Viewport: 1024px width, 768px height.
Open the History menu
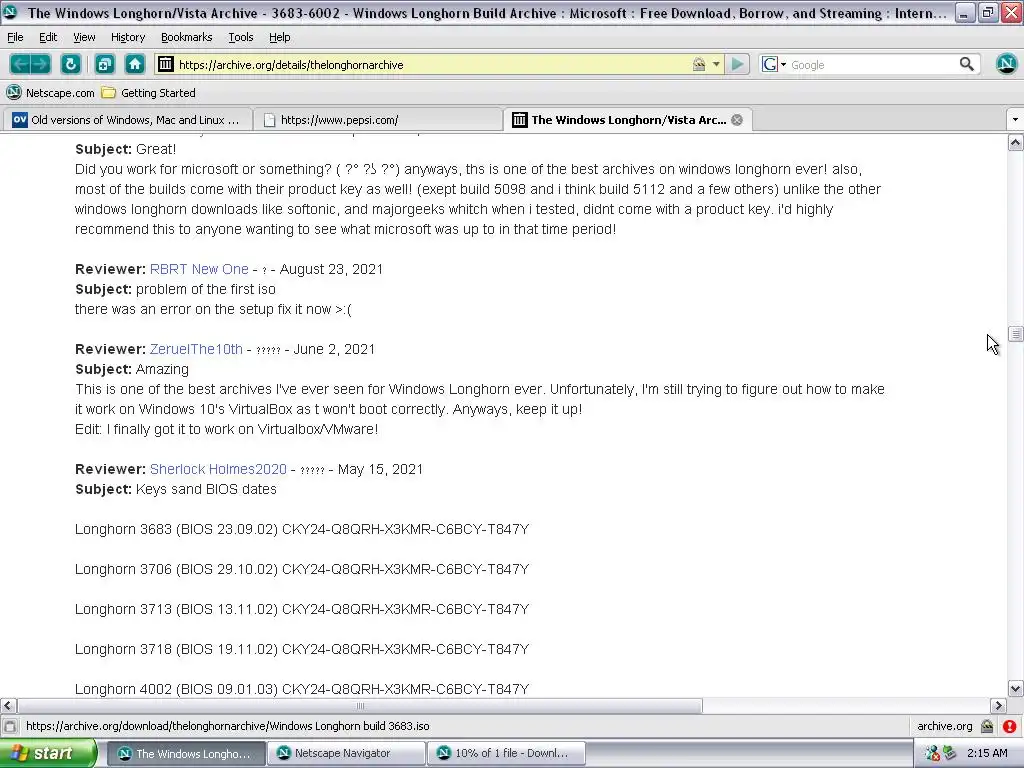click(x=127, y=37)
